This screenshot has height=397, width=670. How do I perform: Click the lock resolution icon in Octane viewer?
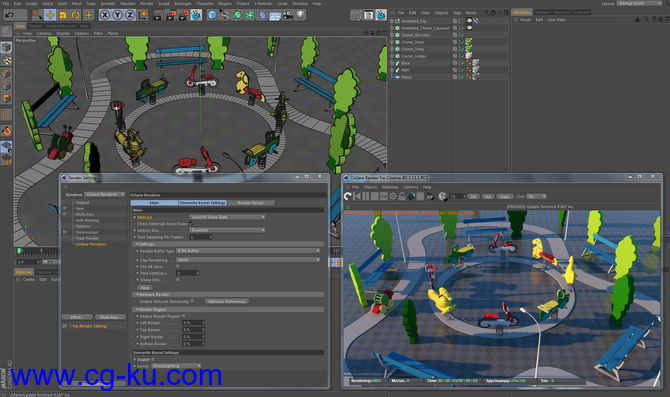click(402, 196)
